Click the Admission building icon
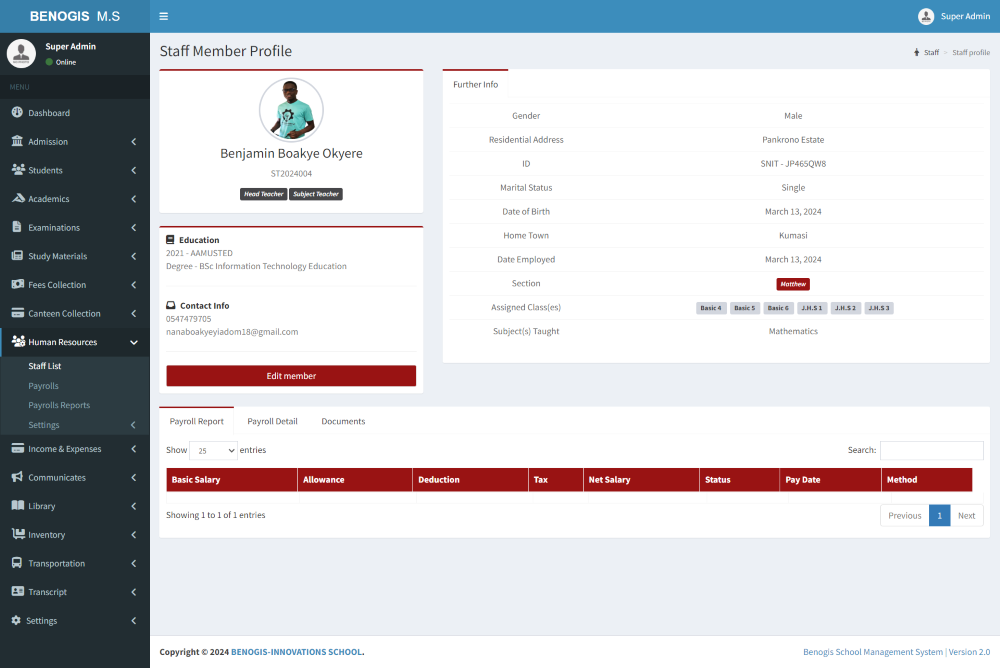 (17, 142)
